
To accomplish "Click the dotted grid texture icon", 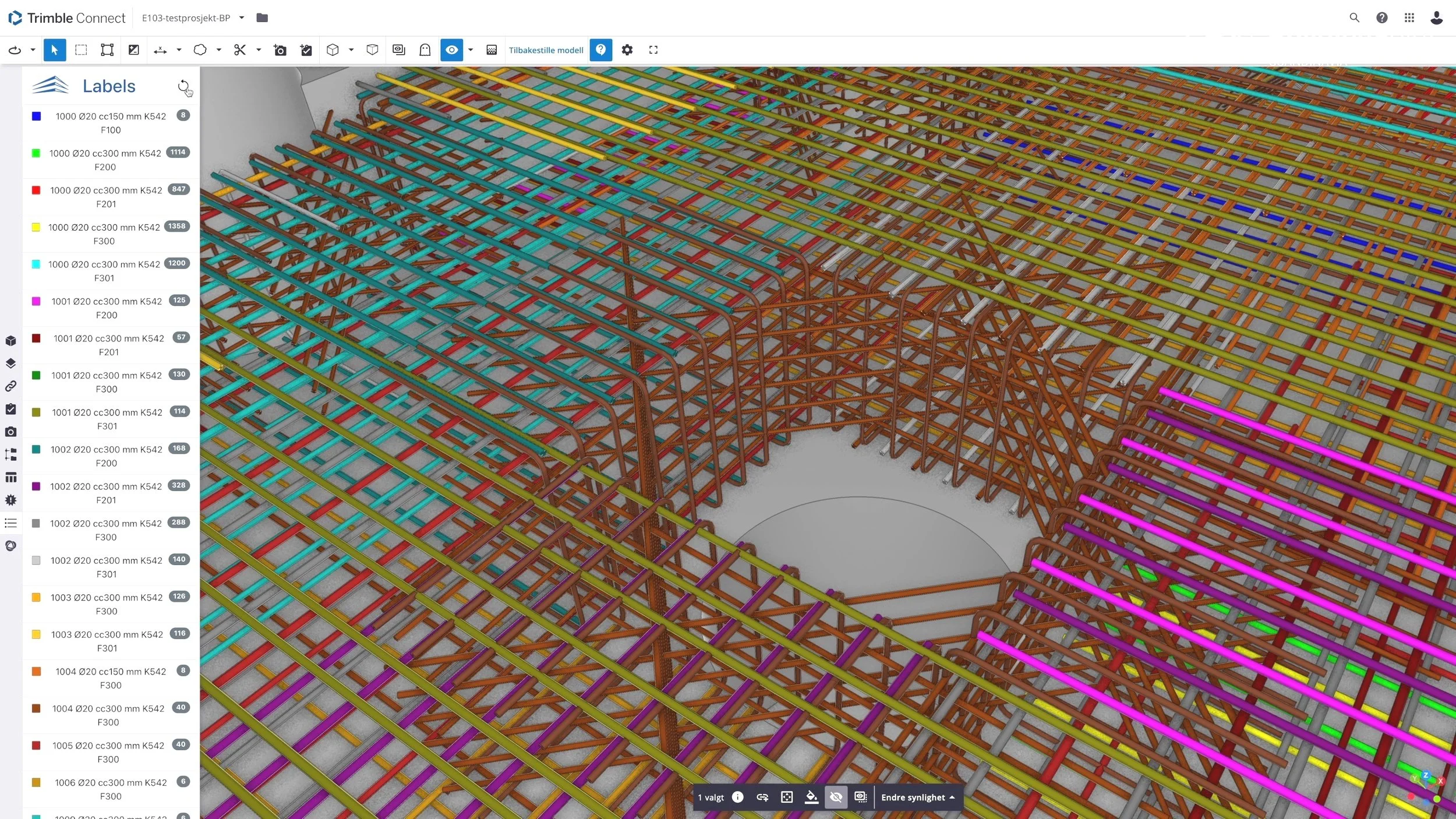I will tap(492, 50).
